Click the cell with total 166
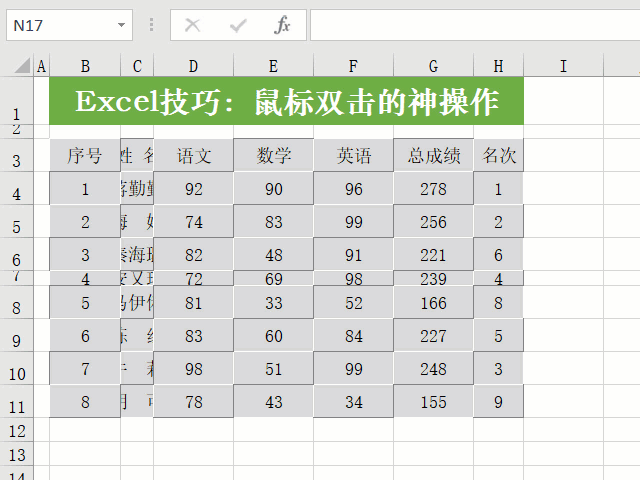The height and width of the screenshot is (480, 640). point(433,302)
